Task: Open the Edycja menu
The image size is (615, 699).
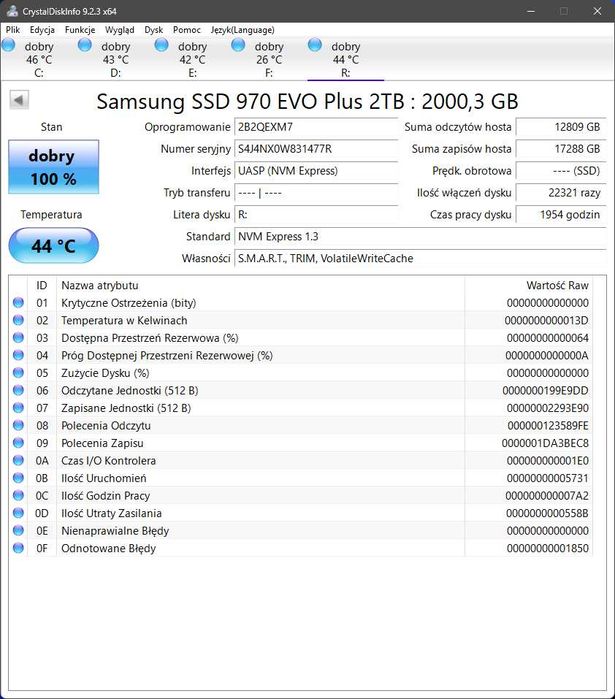Action: coord(42,30)
